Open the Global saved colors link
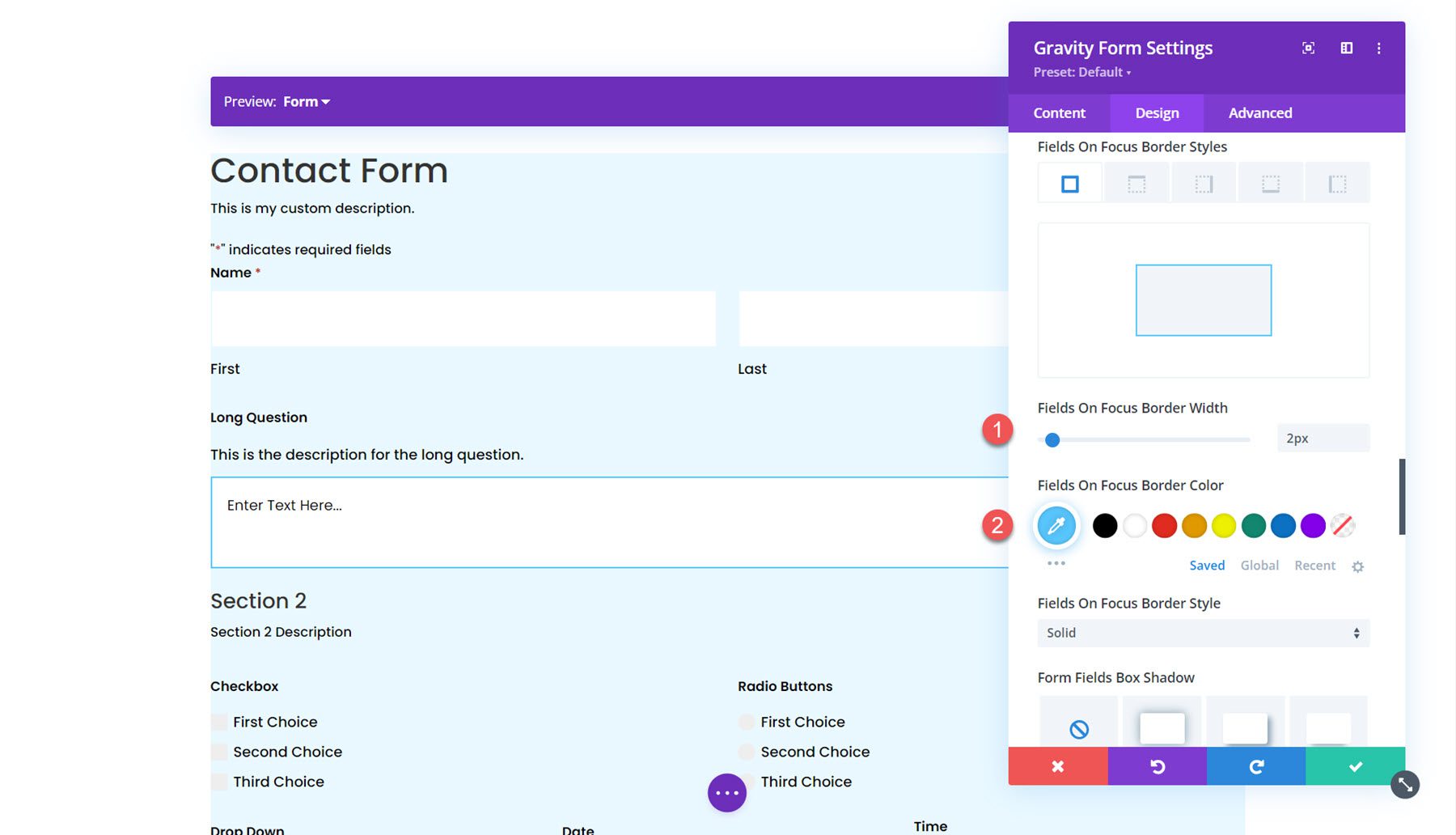Image resolution: width=1456 pixels, height=835 pixels. point(1259,565)
